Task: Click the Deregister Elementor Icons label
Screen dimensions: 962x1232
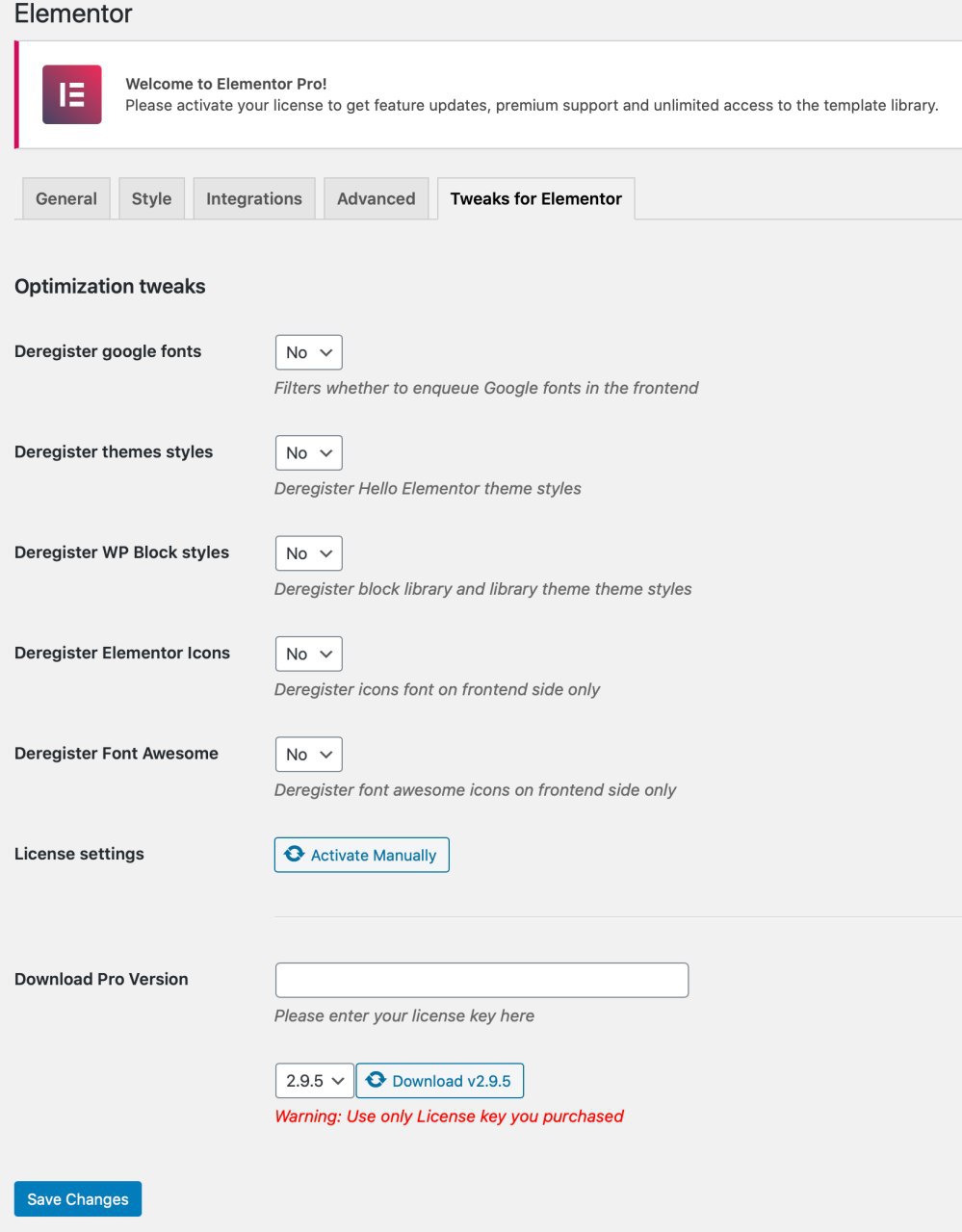Action: point(122,653)
